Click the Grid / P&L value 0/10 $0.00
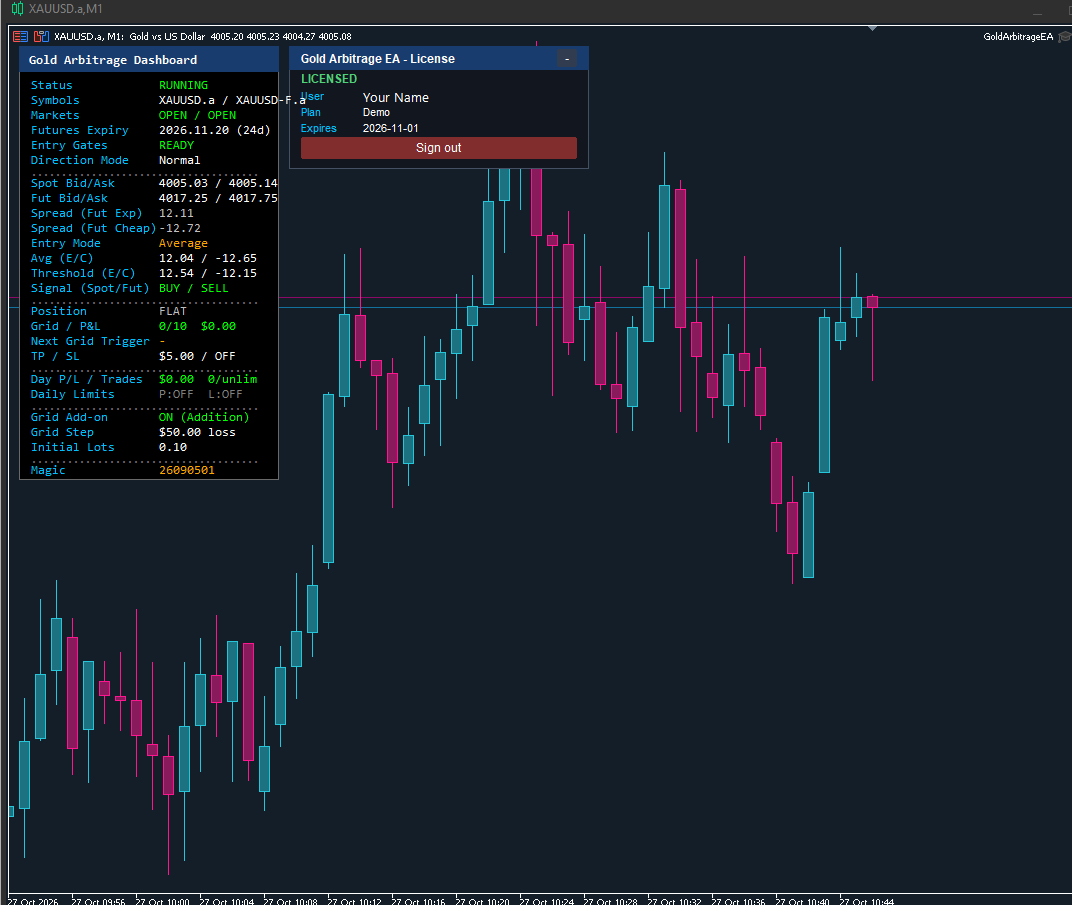1072x905 pixels. [198, 326]
